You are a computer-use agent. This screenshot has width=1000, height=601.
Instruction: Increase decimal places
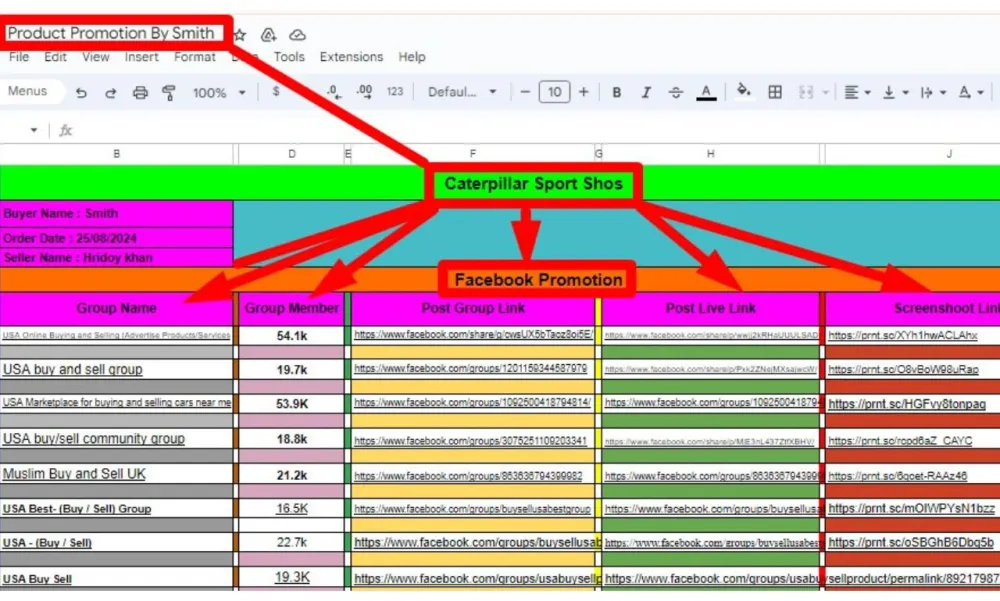click(365, 92)
